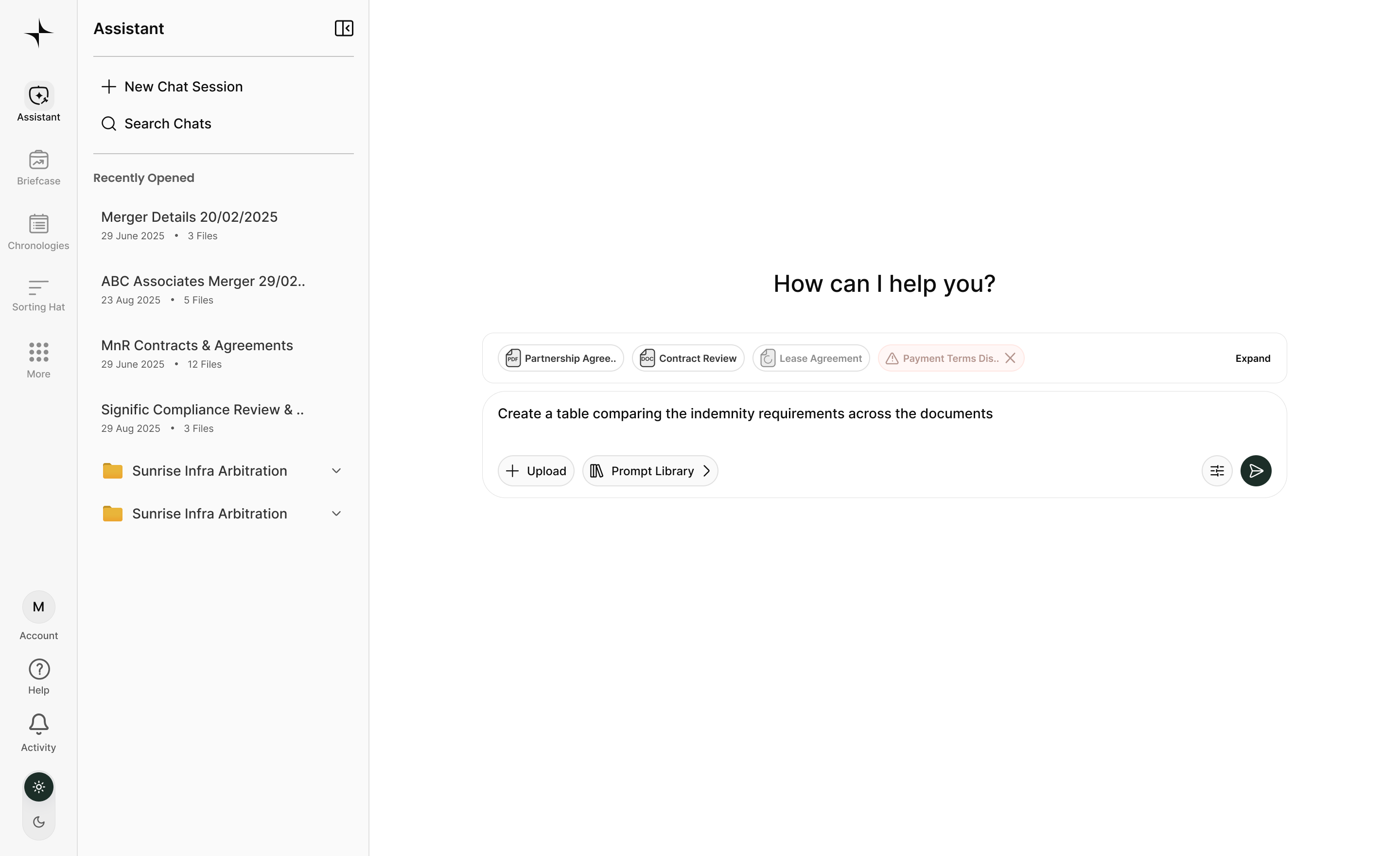The height and width of the screenshot is (856, 1400).
Task: Select the Sorting Hat tool
Action: coord(38,295)
